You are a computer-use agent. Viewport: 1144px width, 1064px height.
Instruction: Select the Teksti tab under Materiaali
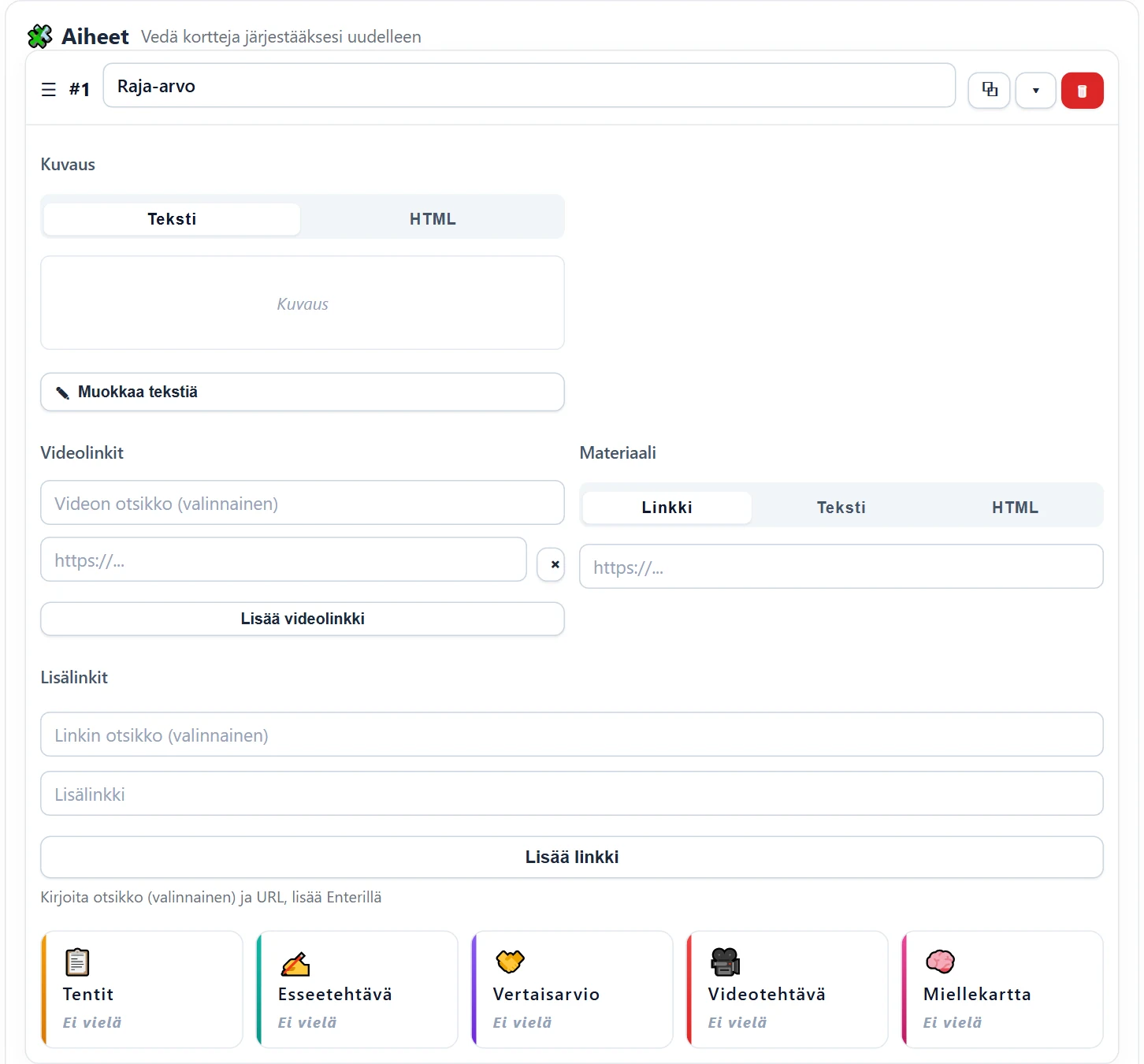click(841, 508)
